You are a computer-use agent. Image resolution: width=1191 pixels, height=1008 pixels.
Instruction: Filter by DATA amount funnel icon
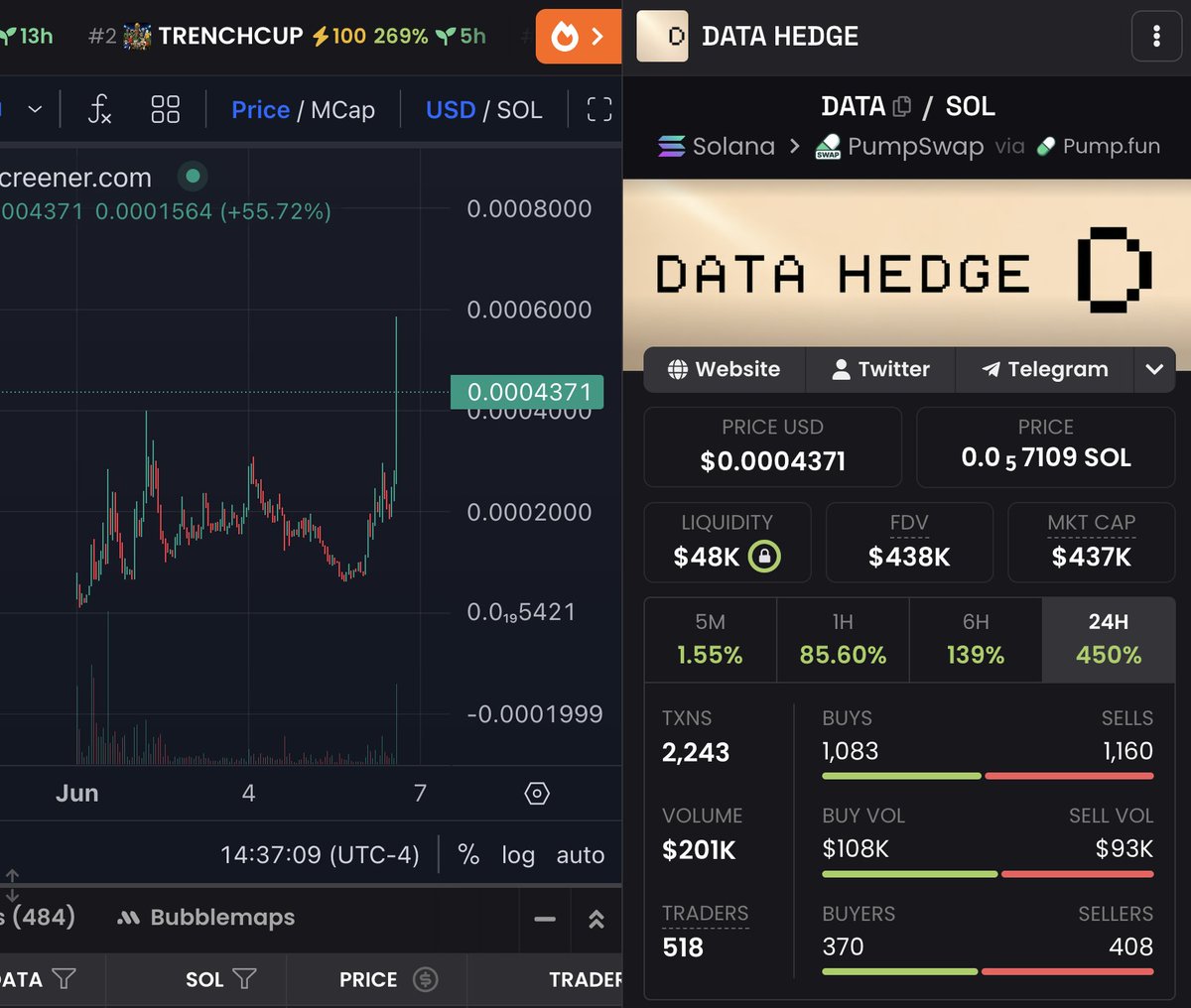click(64, 979)
